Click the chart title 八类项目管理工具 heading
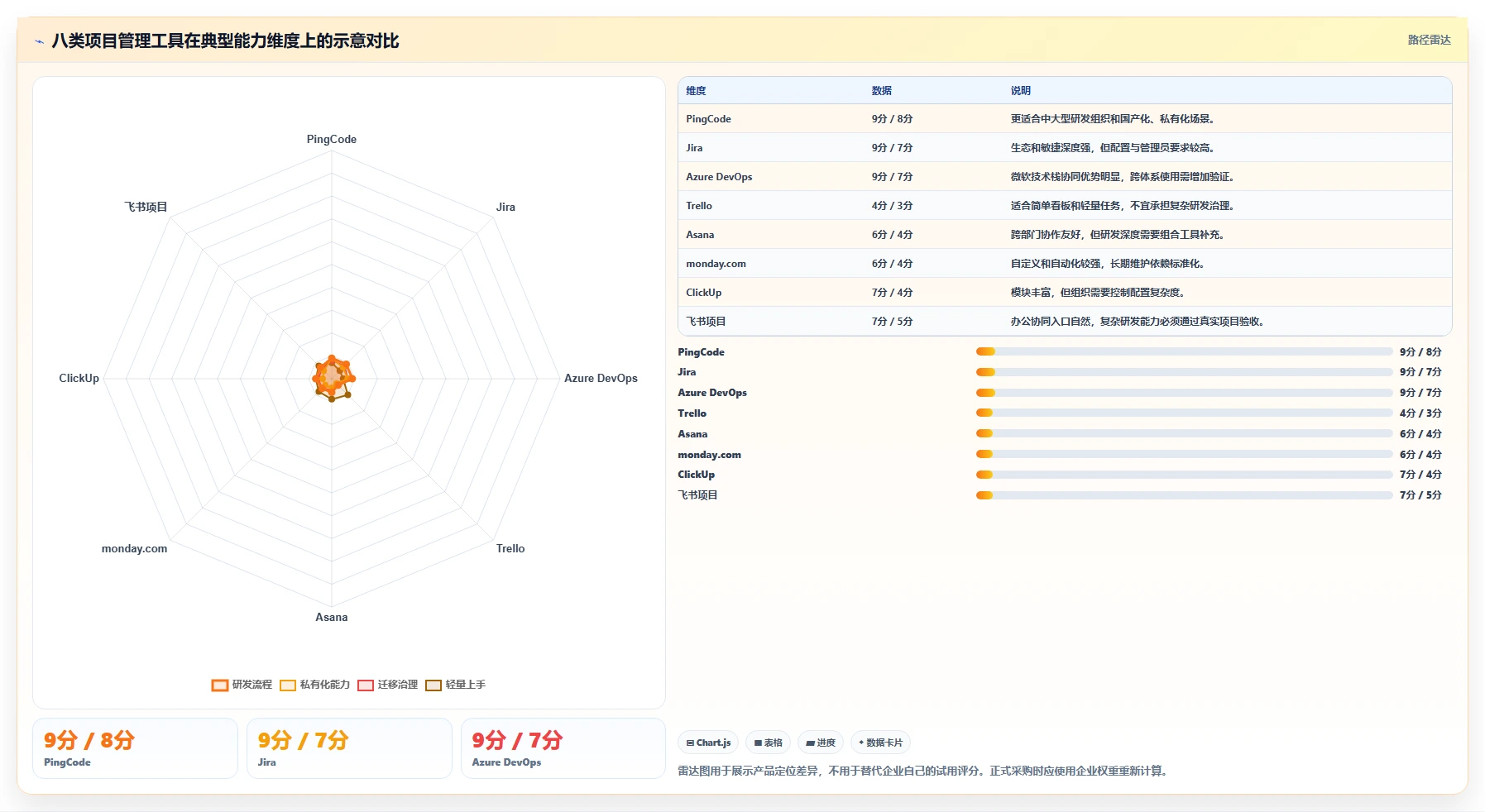Image resolution: width=1485 pixels, height=812 pixels. 225,41
